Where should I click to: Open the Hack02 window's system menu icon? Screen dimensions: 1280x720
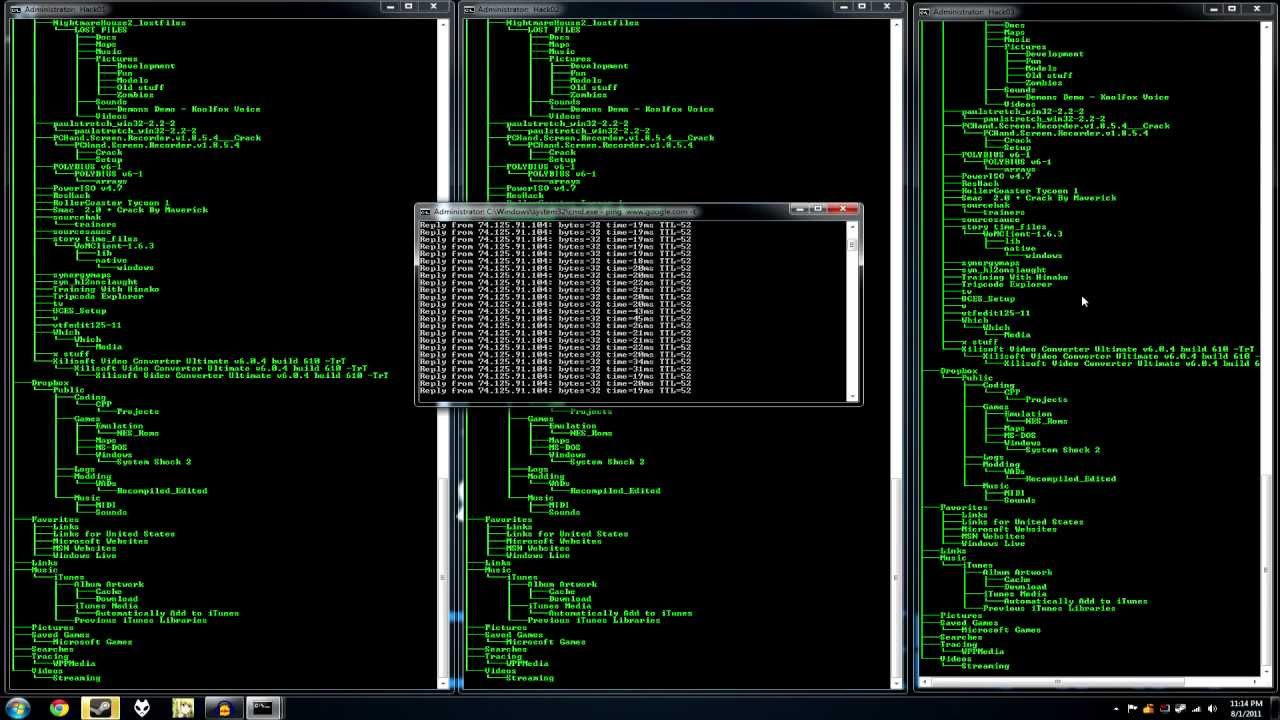470,10
